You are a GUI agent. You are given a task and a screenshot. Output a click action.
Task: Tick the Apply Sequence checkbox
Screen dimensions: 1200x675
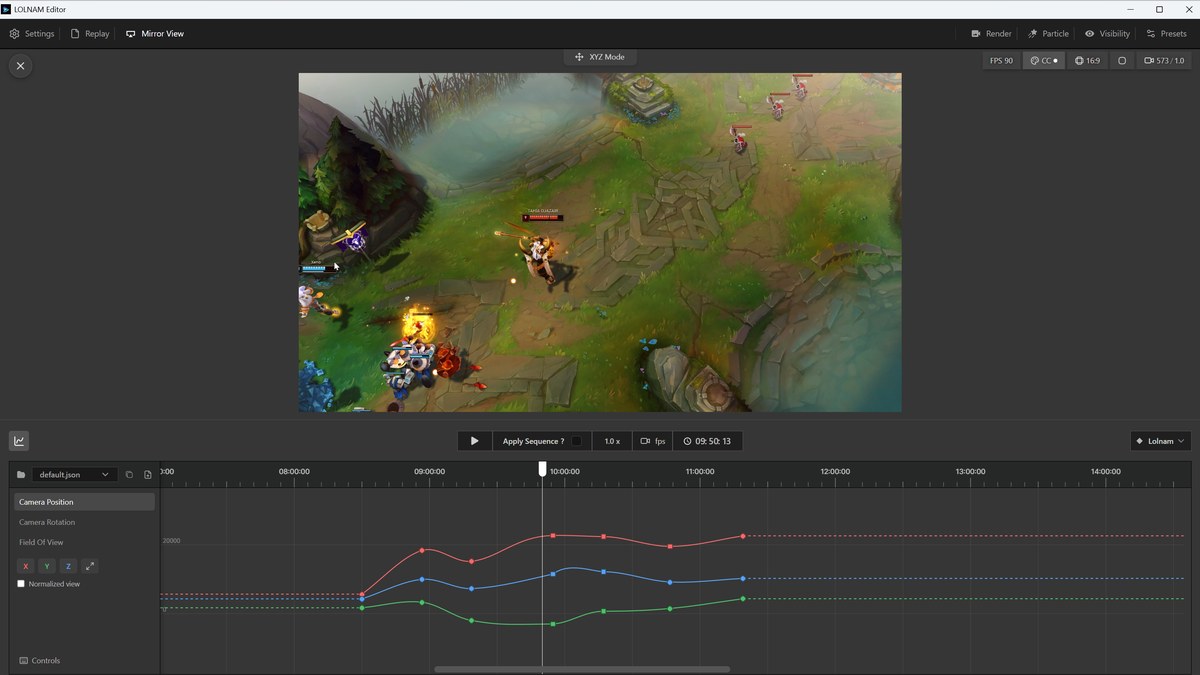pyautogui.click(x=576, y=441)
